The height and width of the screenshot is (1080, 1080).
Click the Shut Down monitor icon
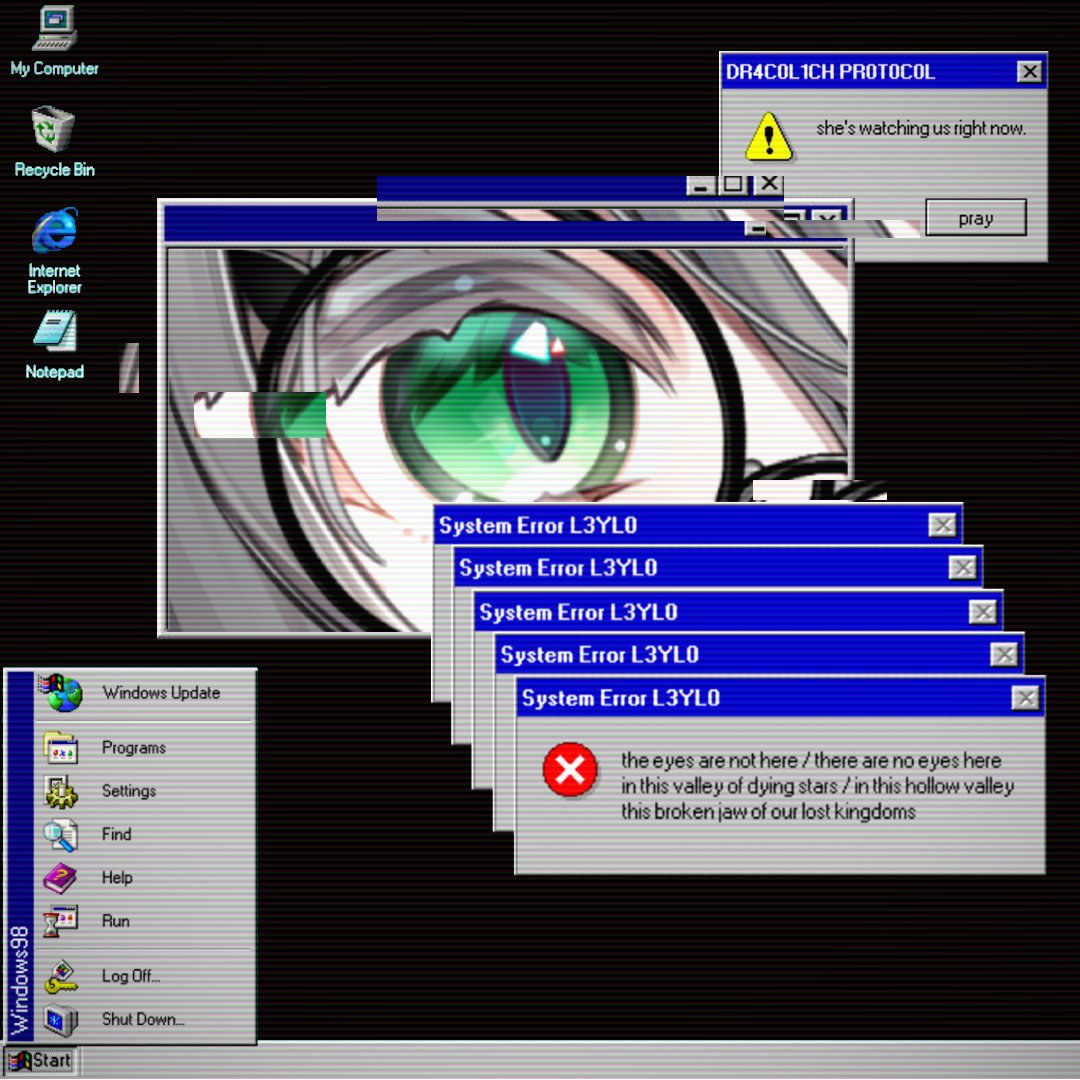[61, 1020]
